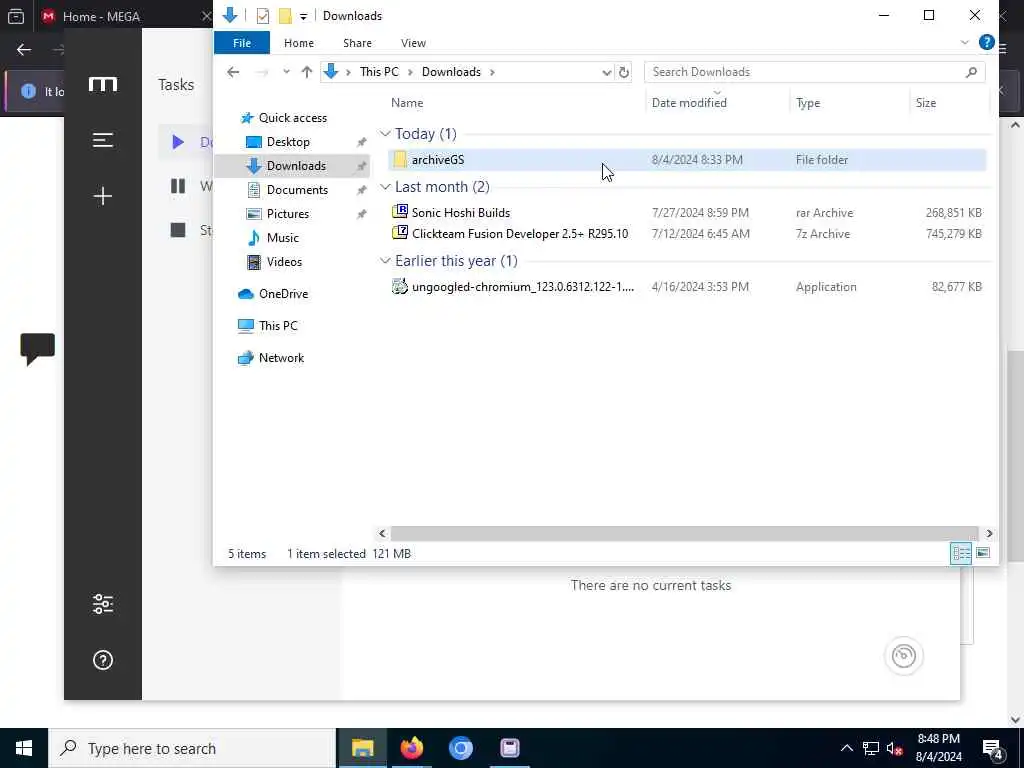Select Clickteam Fusion Developer 7z archive
Image resolution: width=1024 pixels, height=768 pixels.
(x=687, y=233)
